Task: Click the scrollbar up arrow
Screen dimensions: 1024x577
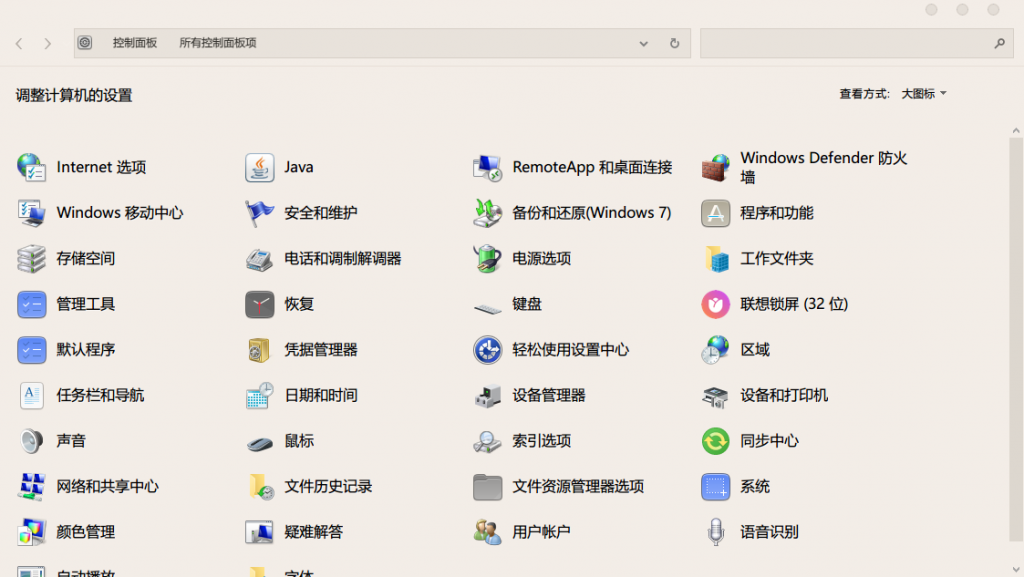Action: [1016, 131]
